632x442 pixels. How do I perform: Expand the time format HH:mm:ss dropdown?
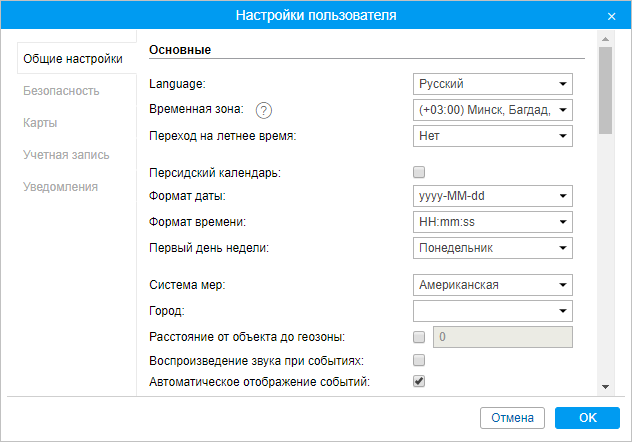coord(493,222)
